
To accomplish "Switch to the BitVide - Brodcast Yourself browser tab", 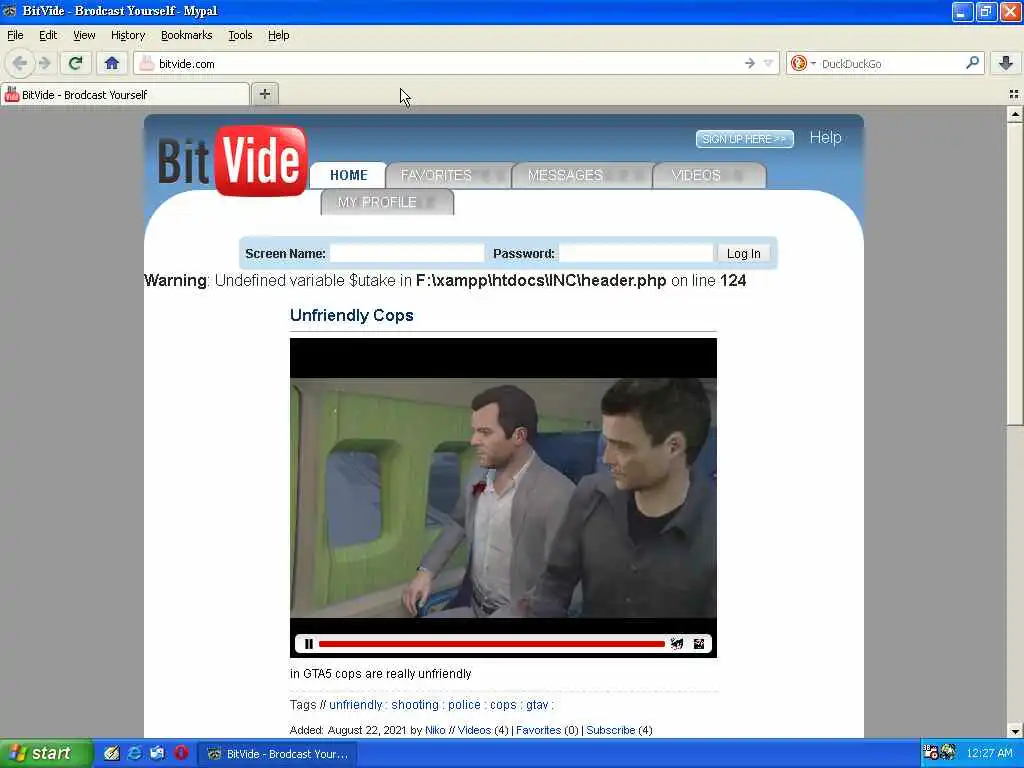I will (x=125, y=95).
